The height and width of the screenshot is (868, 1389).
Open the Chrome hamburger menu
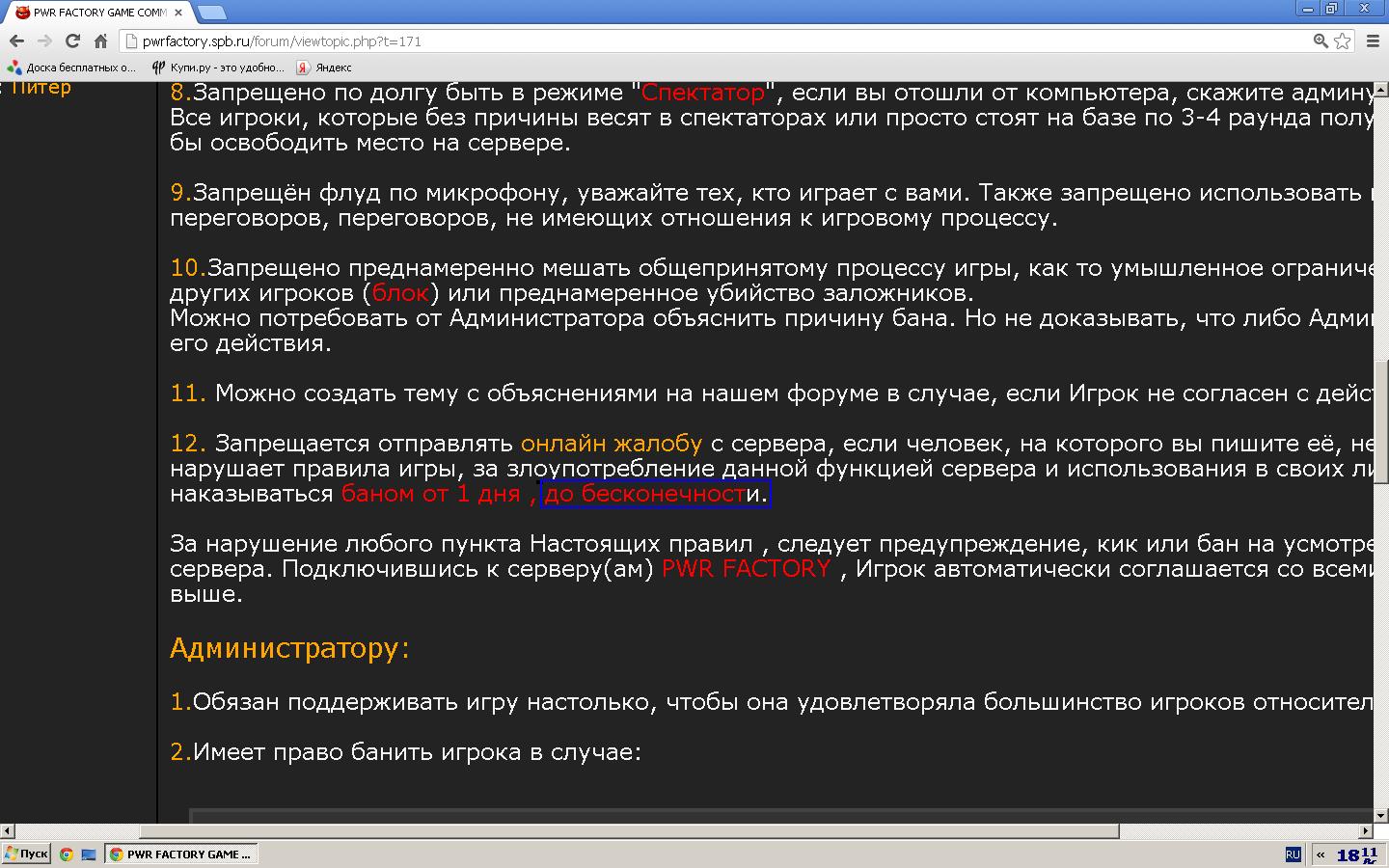coord(1372,41)
